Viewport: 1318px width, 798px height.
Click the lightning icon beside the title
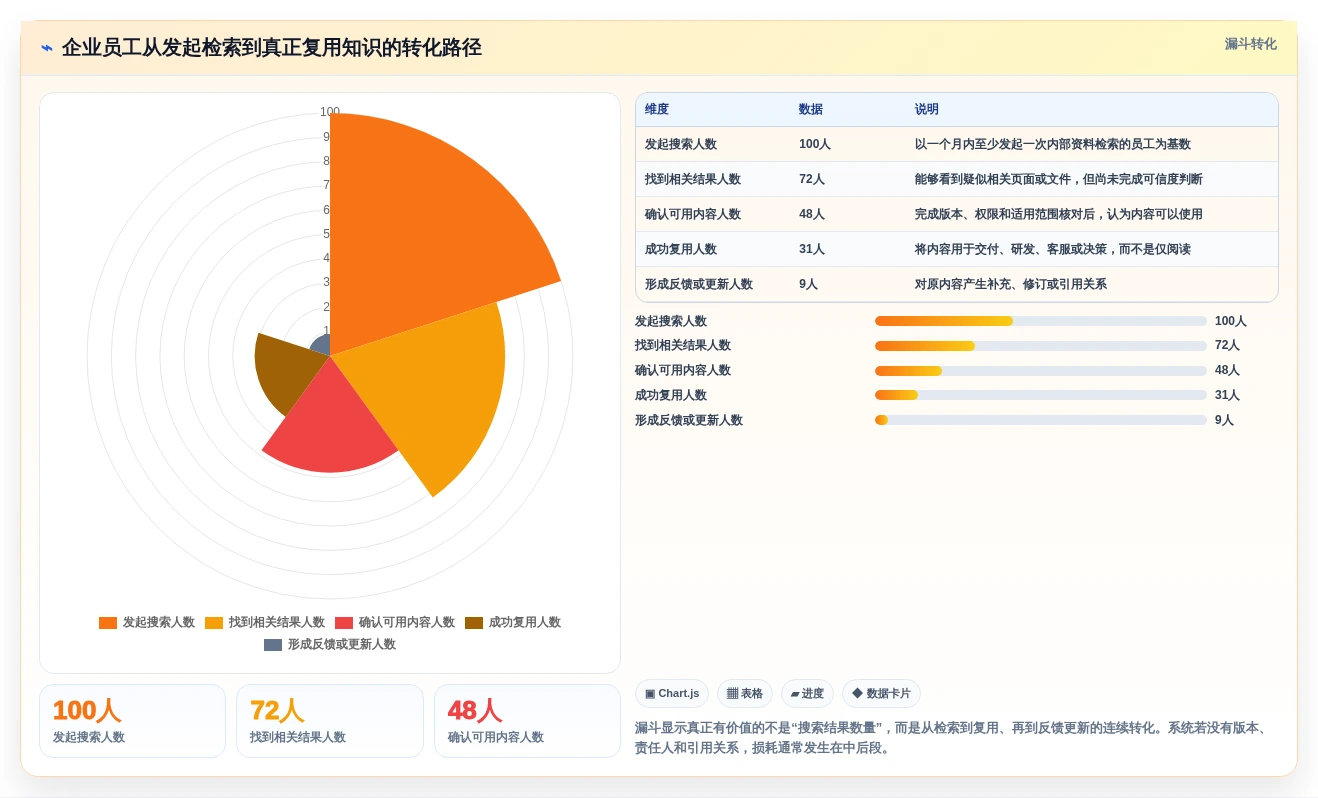pyautogui.click(x=47, y=48)
